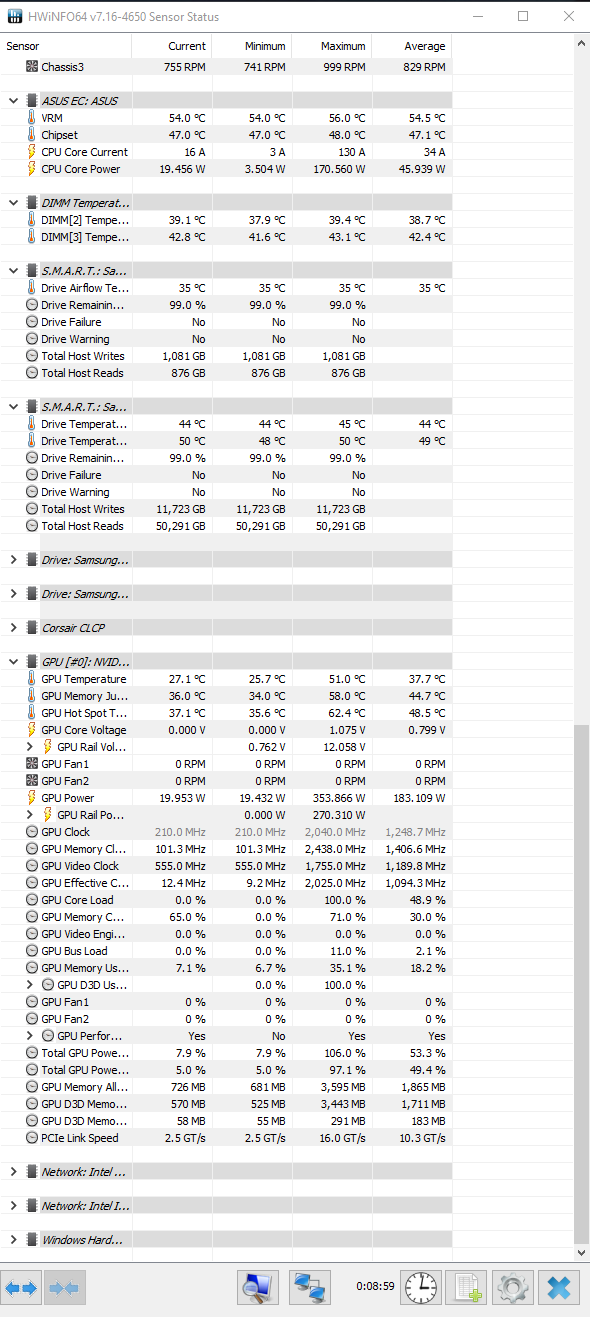Collapse the DIMM Temperature sensor group
This screenshot has height=1317, width=590.
pos(13,203)
